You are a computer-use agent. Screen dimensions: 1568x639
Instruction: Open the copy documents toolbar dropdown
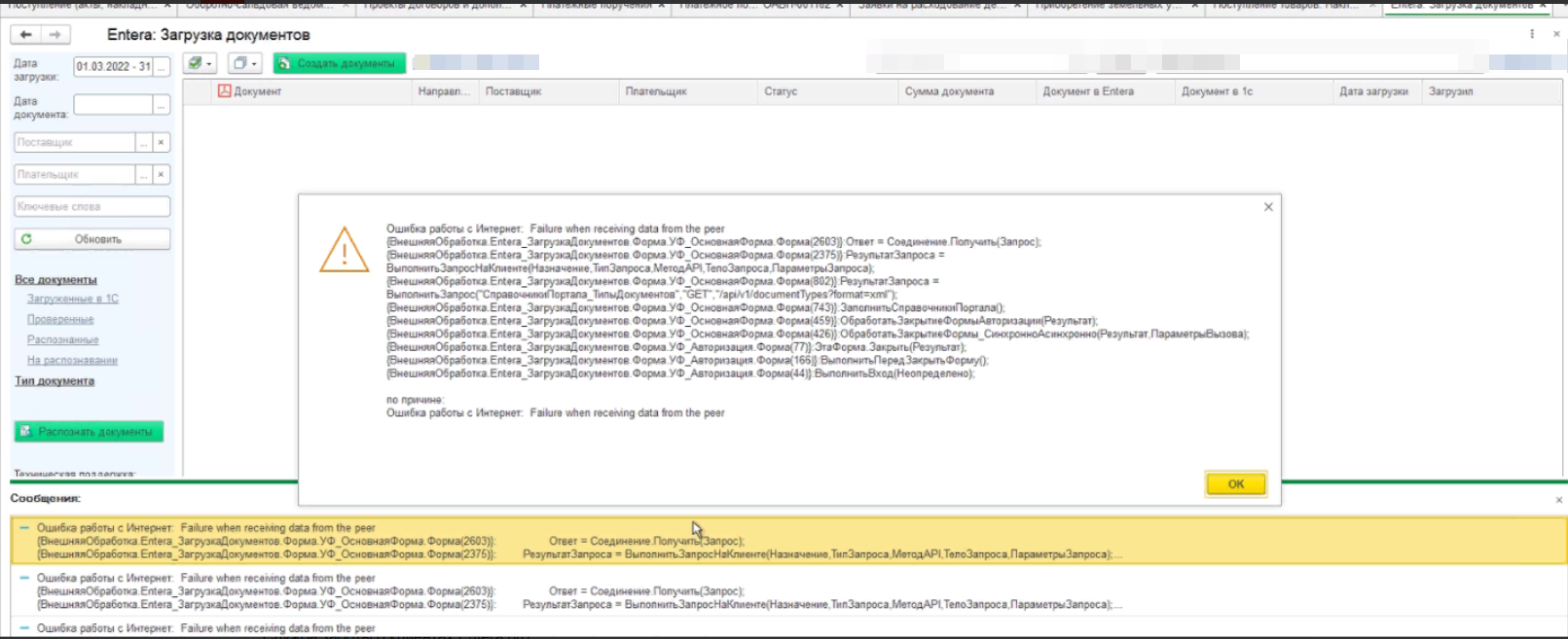(243, 63)
